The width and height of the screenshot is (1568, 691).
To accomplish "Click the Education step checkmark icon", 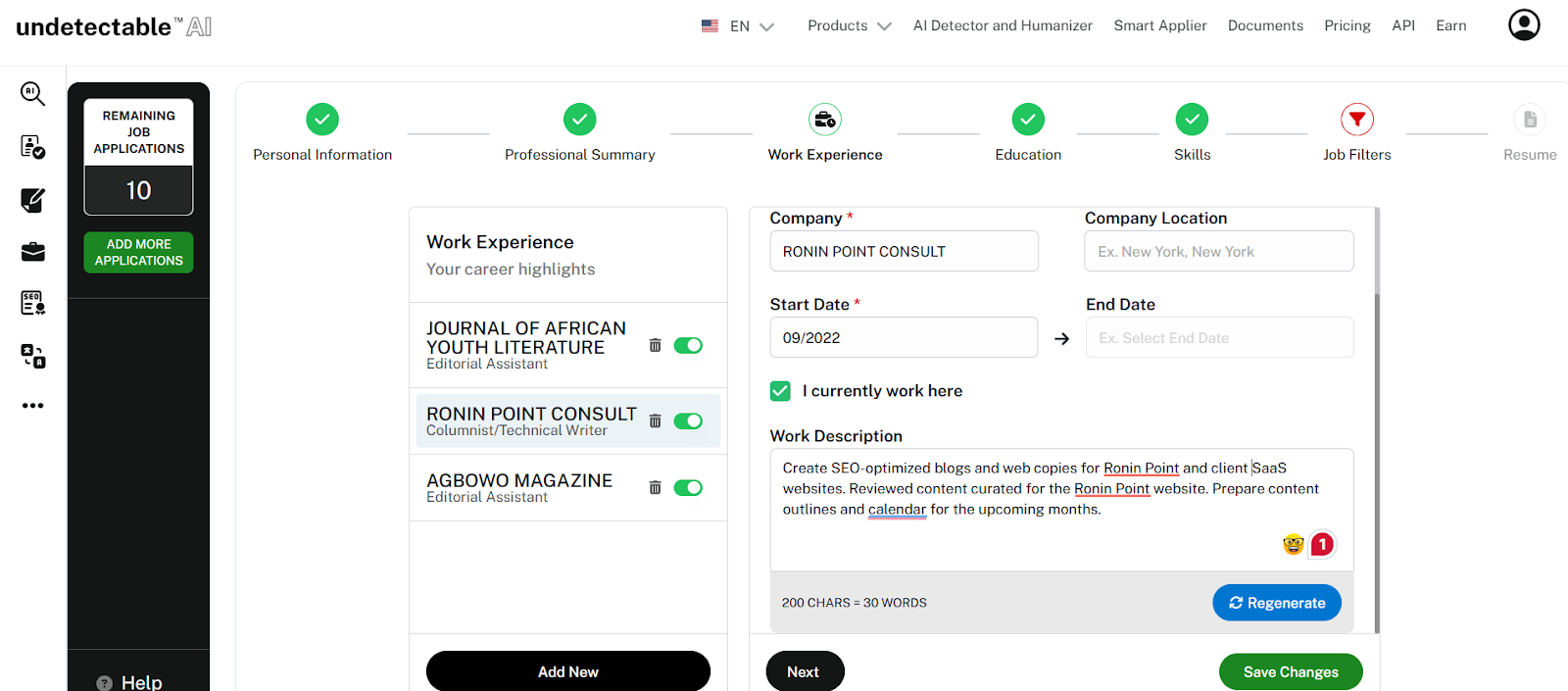I will [1028, 120].
